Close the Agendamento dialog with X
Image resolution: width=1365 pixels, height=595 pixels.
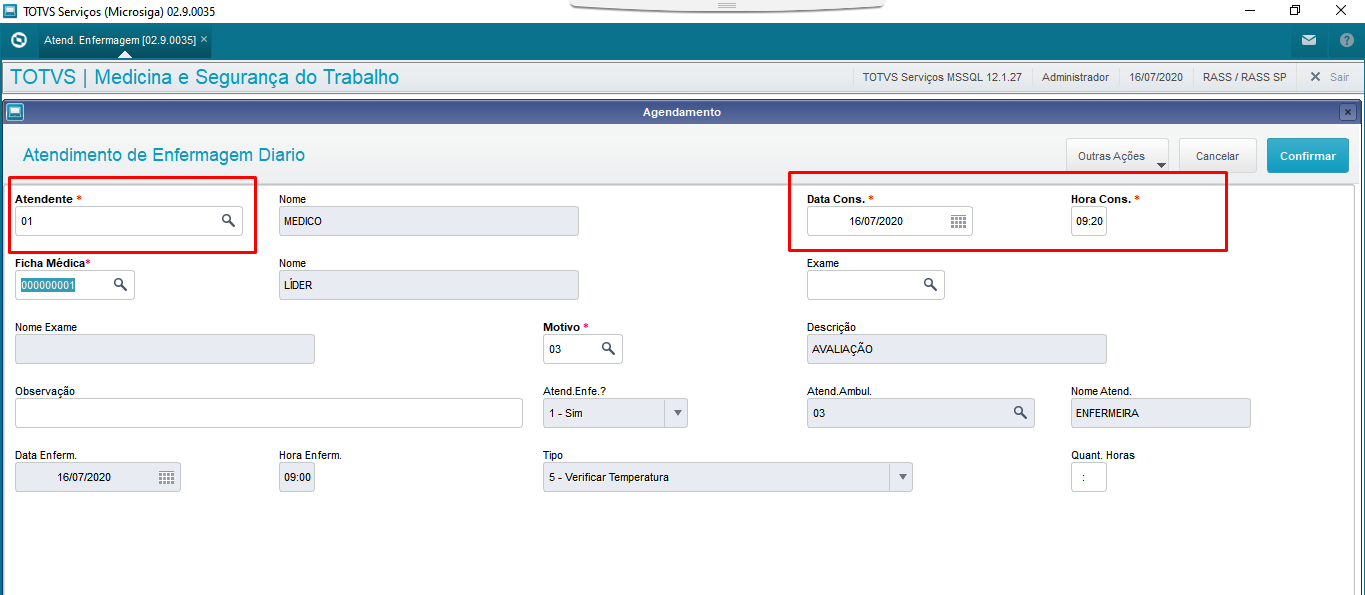[x=1348, y=112]
